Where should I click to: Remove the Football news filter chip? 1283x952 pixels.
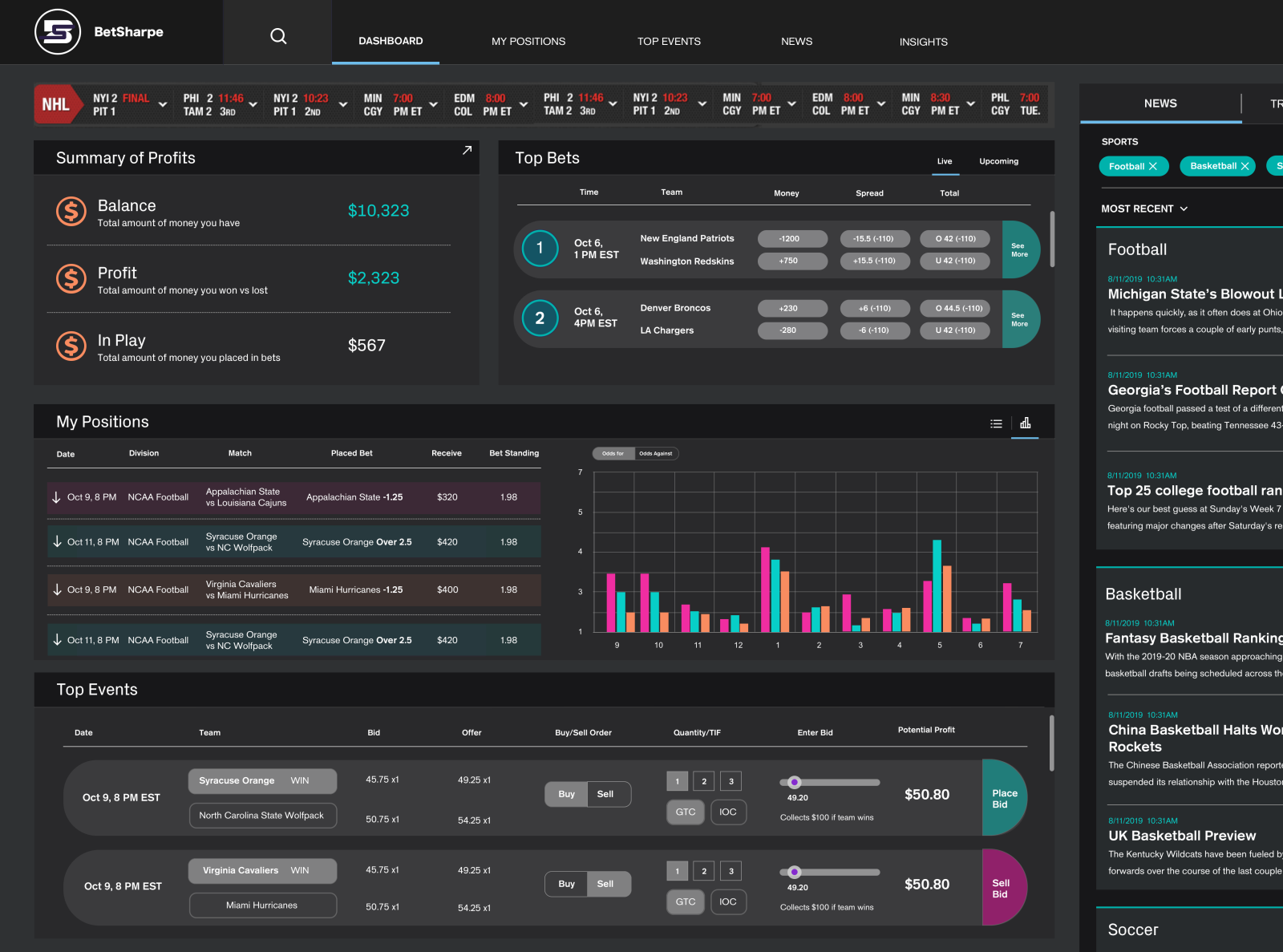pos(1155,166)
